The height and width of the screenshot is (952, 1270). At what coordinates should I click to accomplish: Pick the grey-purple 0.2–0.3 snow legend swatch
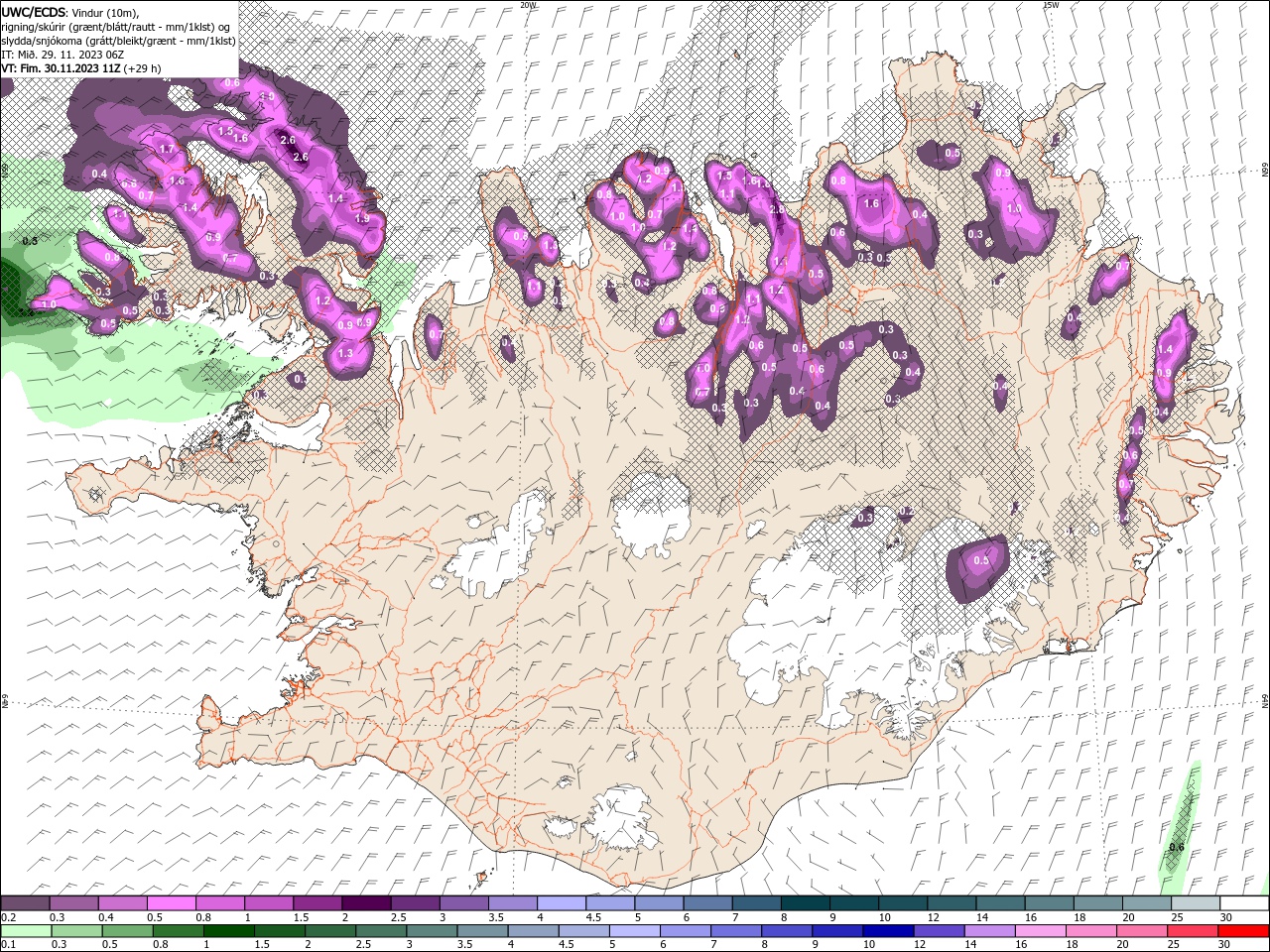[x=25, y=903]
